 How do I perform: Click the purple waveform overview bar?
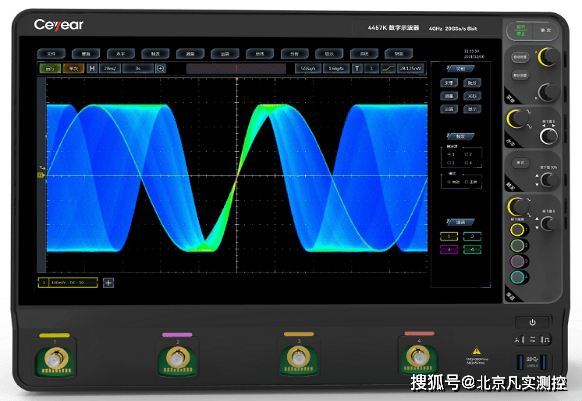pyautogui.click(x=236, y=68)
